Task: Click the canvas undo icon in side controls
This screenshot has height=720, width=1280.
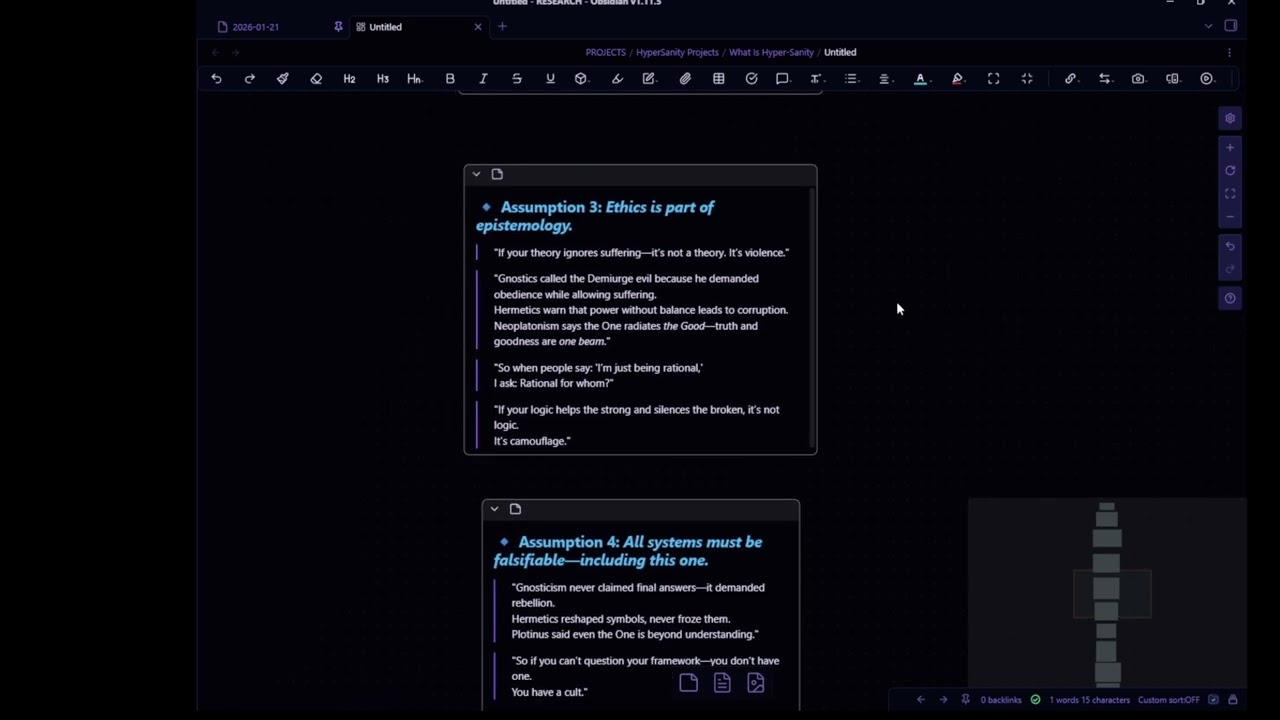Action: pos(1230,246)
